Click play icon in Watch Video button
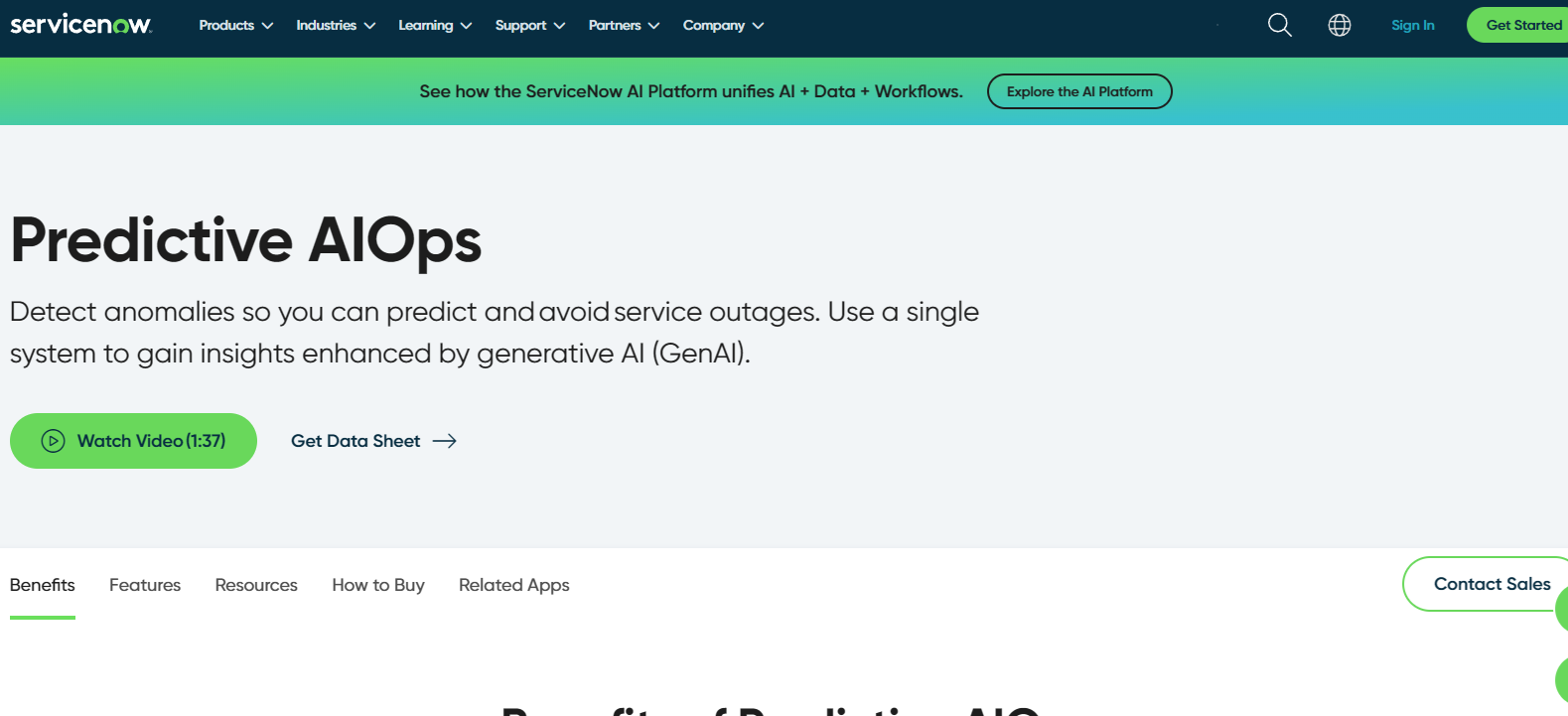 click(x=53, y=441)
